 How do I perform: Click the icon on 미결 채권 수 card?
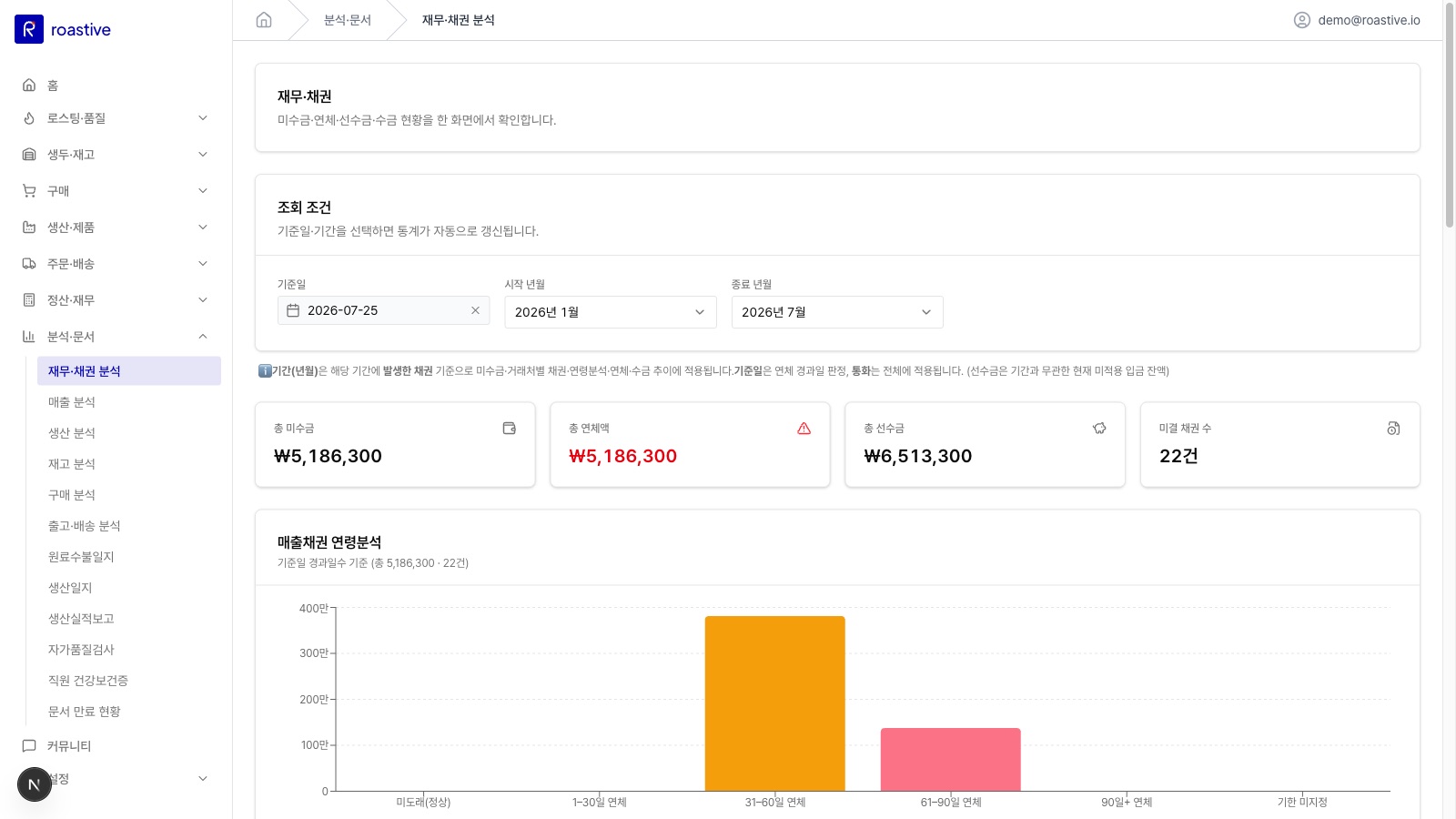1393,429
